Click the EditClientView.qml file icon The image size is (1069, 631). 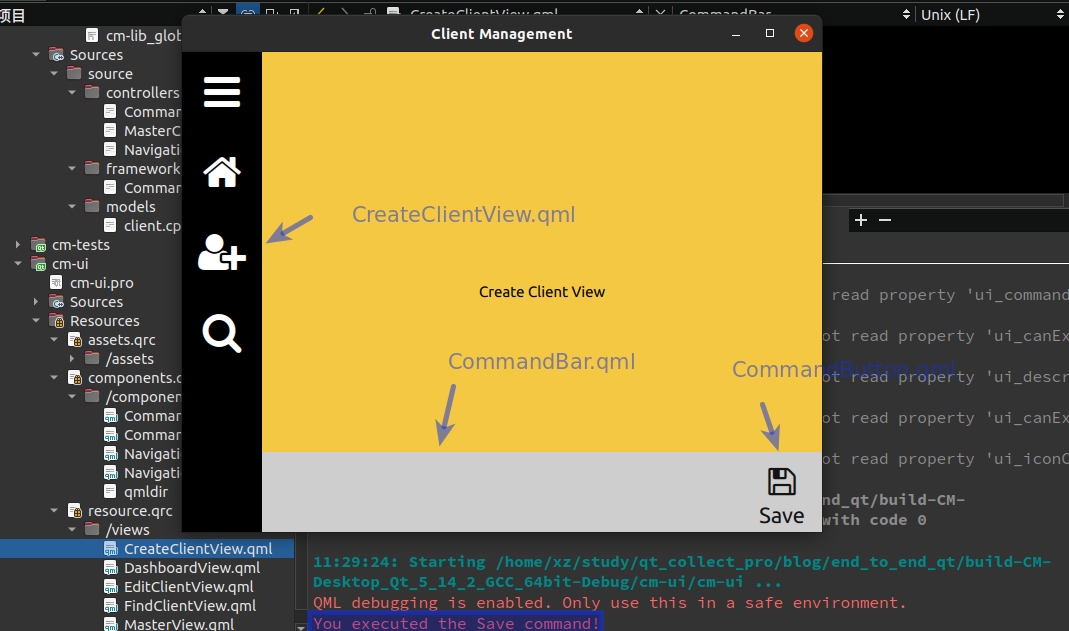(x=110, y=587)
